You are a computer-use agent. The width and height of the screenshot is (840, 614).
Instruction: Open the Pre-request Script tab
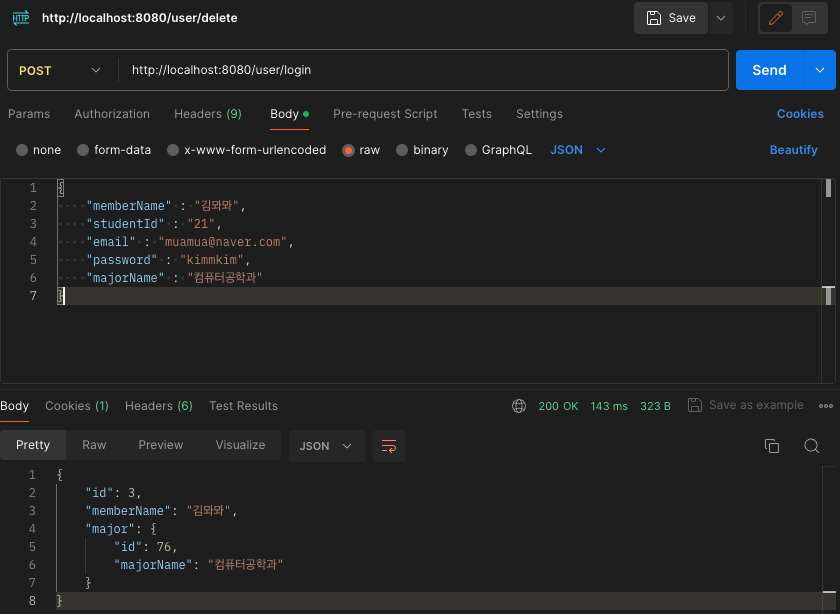pos(385,114)
